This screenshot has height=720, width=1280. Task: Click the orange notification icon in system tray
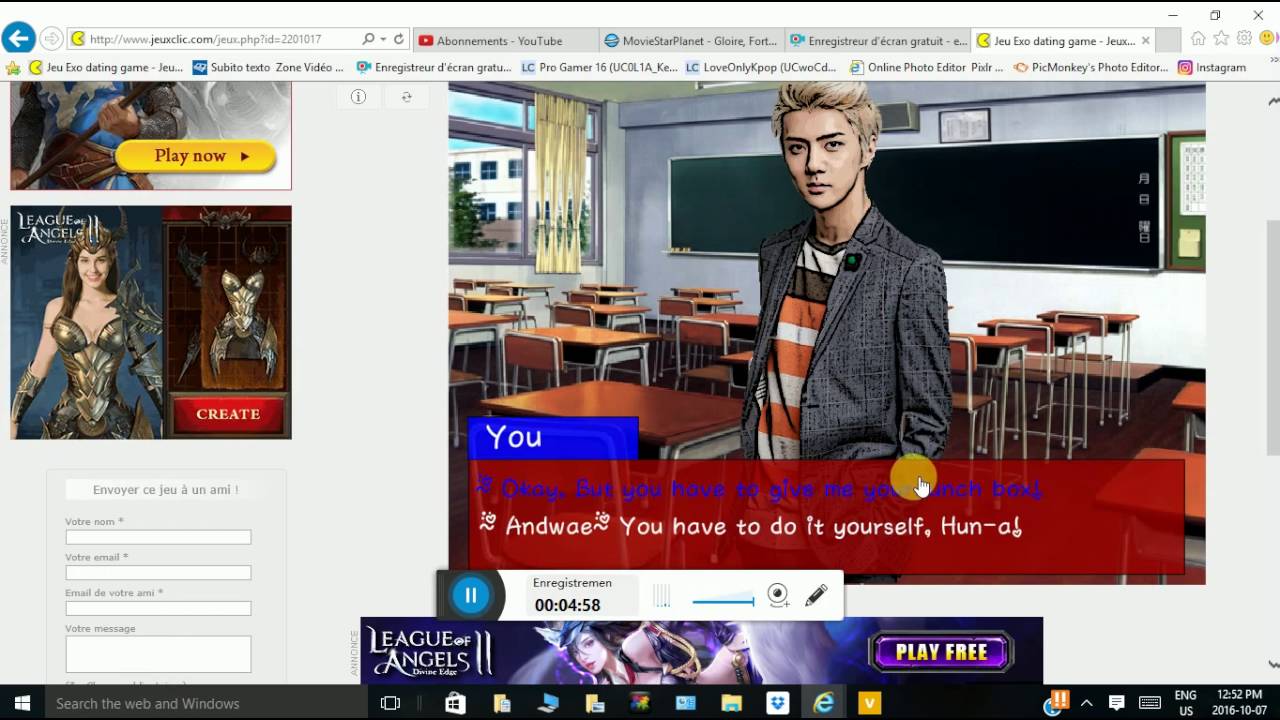[1058, 699]
